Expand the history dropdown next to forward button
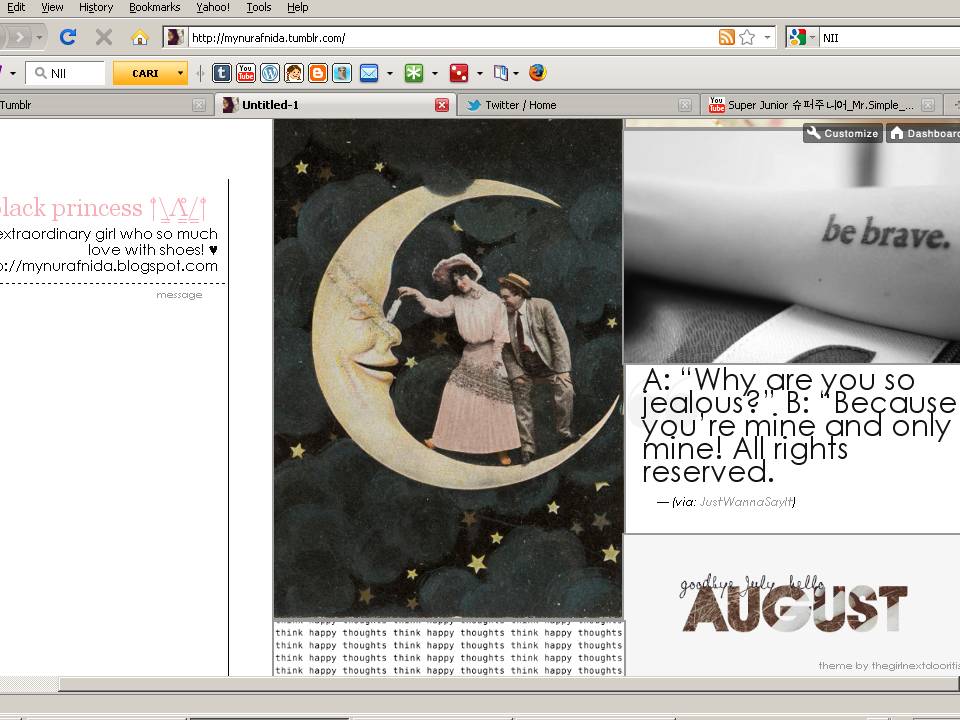Screen dimensions: 960x720 coord(39,37)
